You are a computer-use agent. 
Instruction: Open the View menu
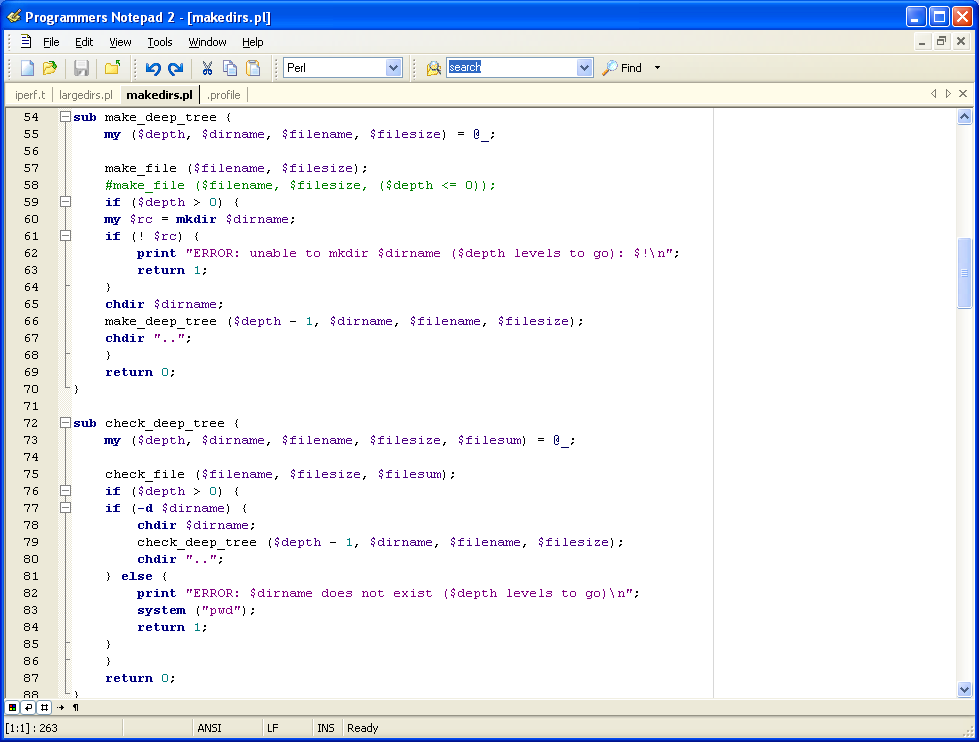coord(120,42)
